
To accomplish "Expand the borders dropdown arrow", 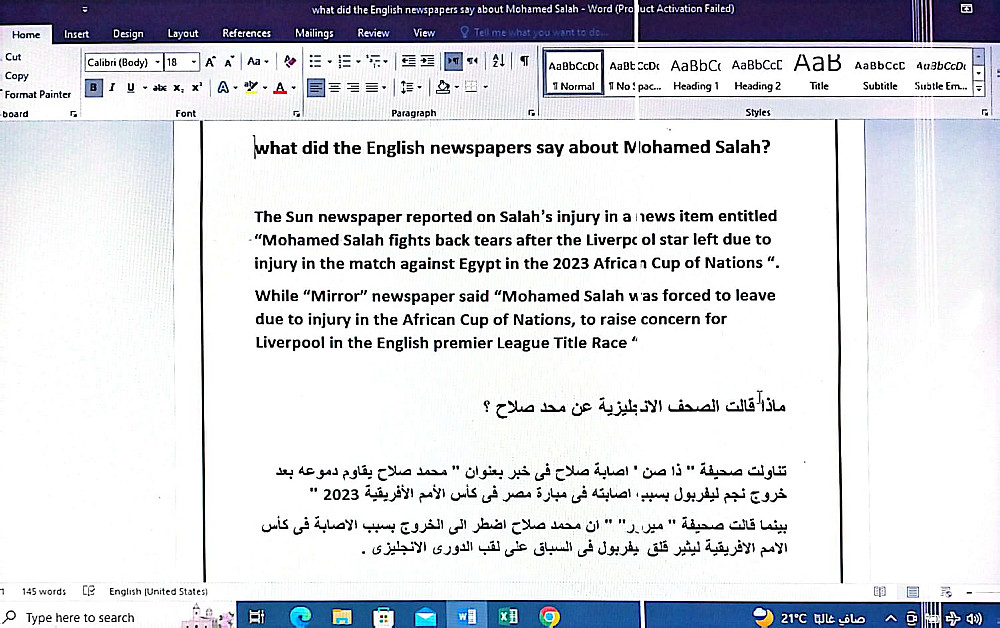I will [x=485, y=87].
